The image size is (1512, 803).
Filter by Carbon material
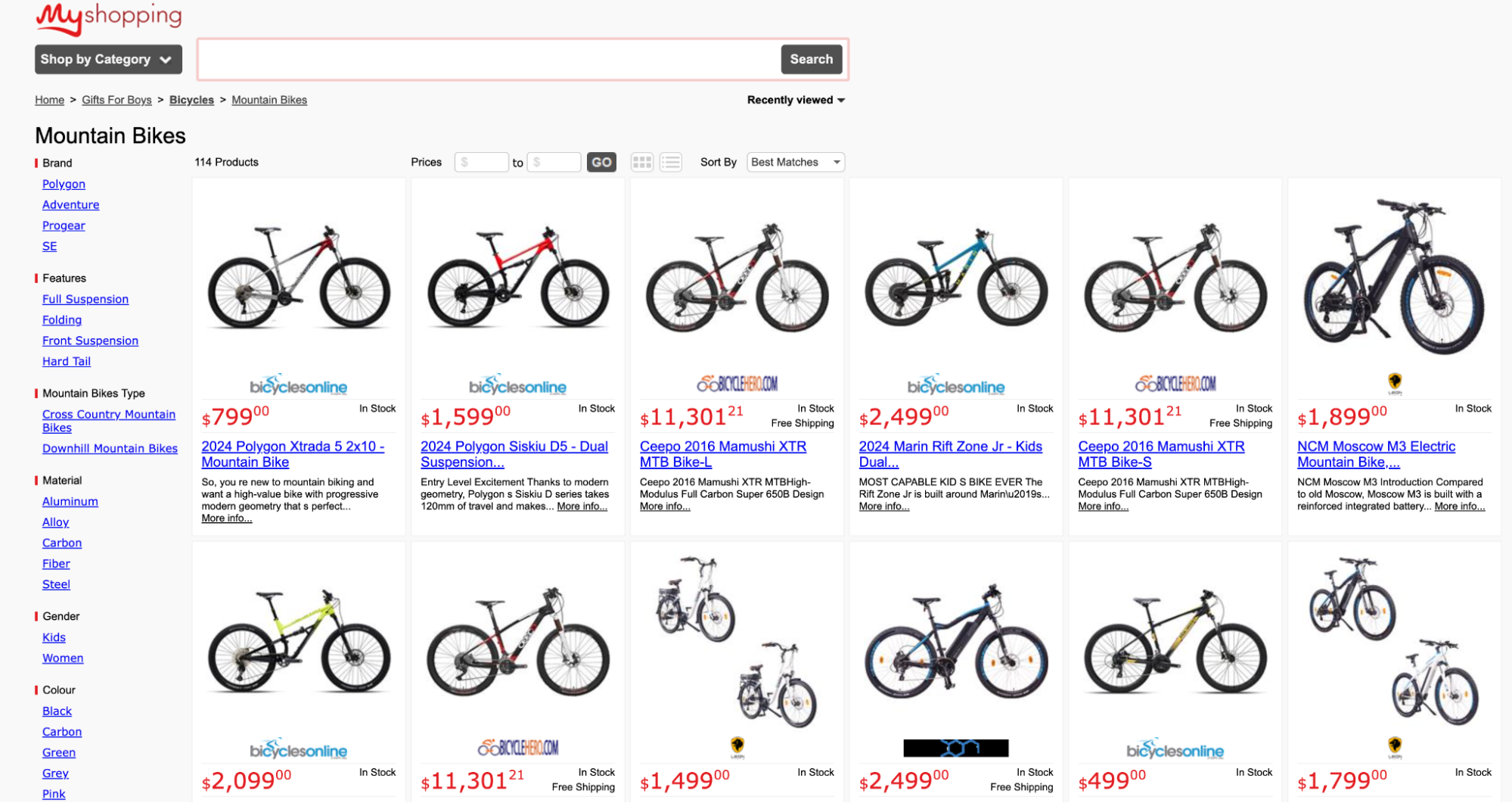pos(62,543)
